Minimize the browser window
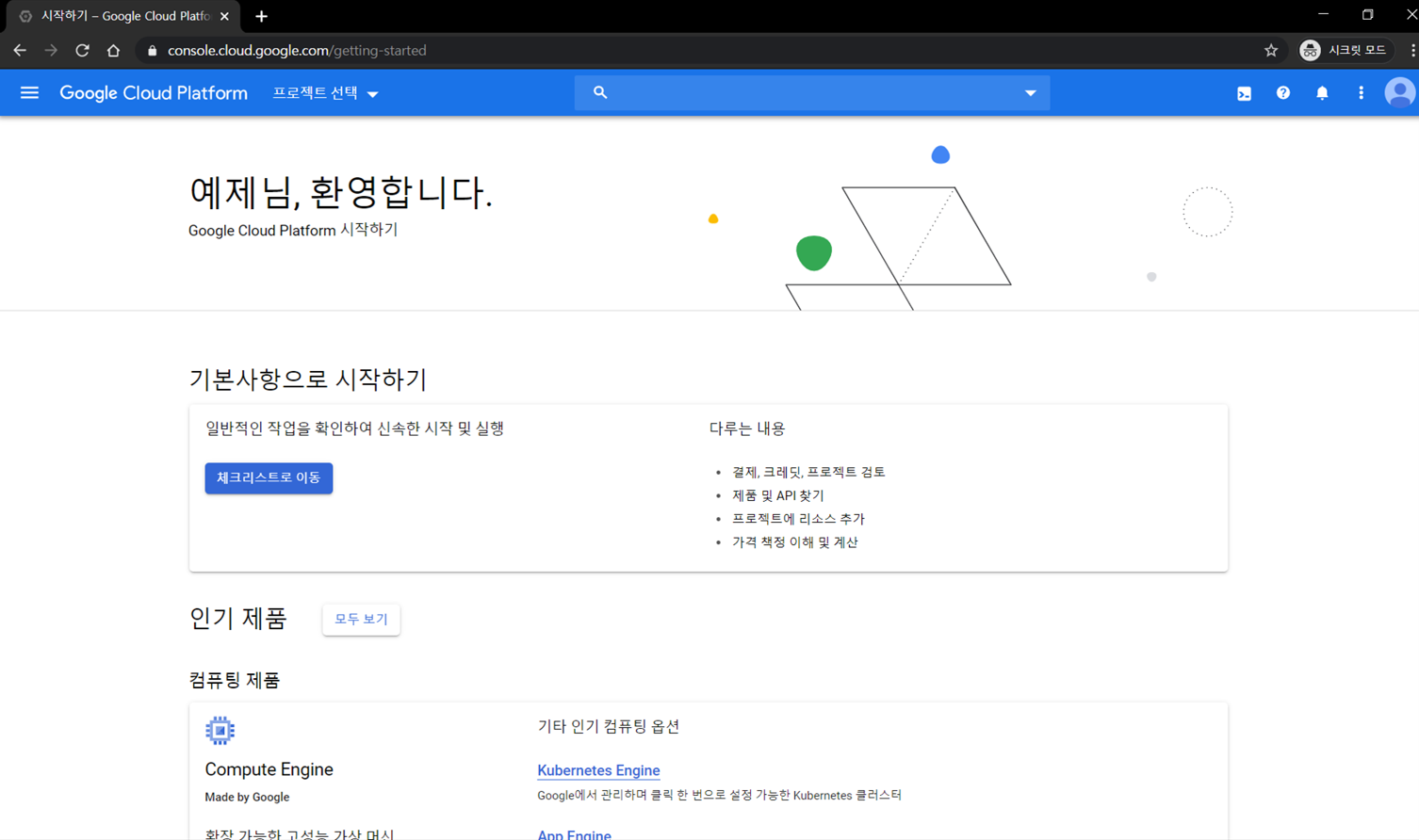 click(1323, 15)
